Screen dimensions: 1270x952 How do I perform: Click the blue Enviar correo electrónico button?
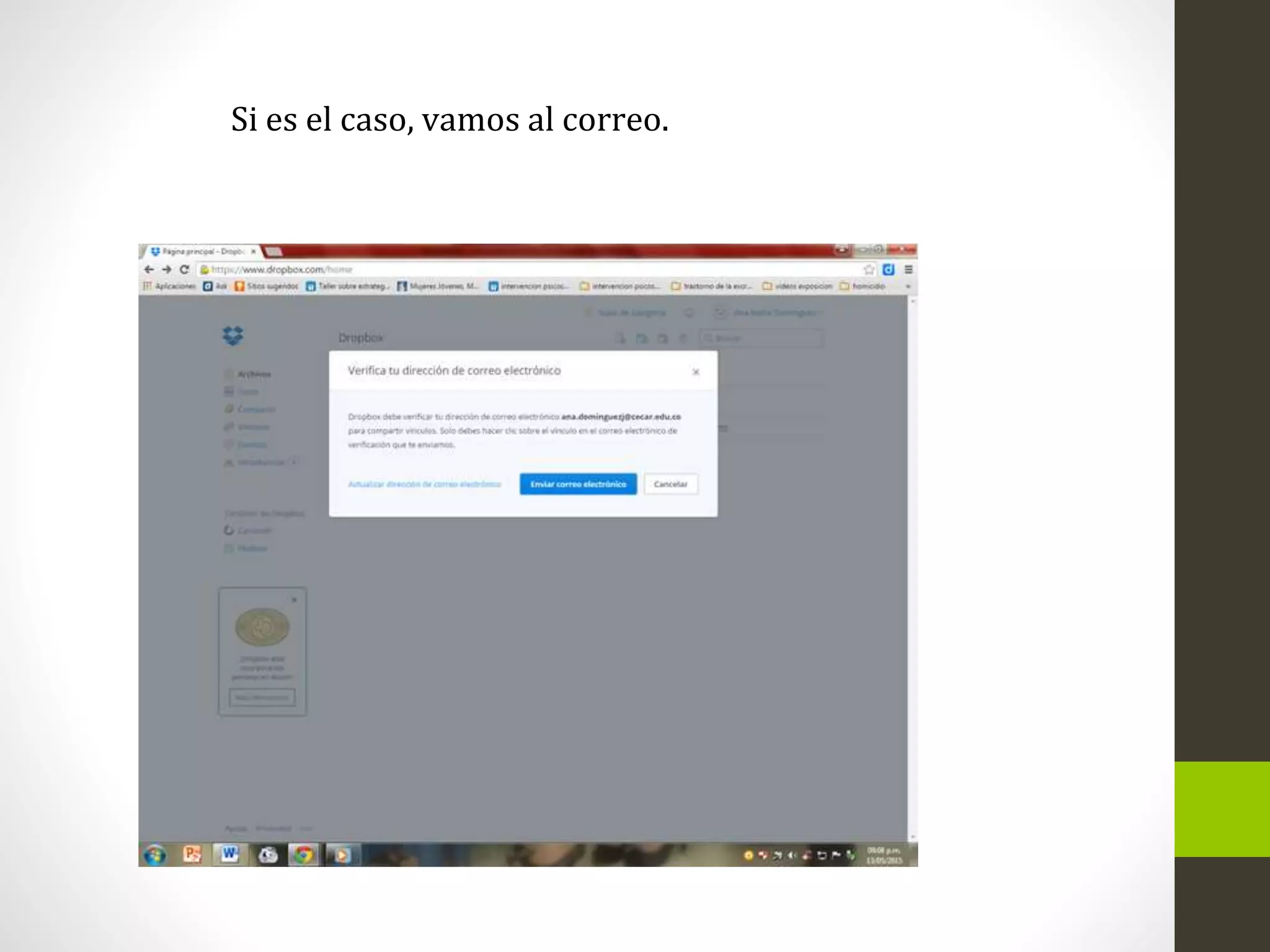[x=578, y=484]
